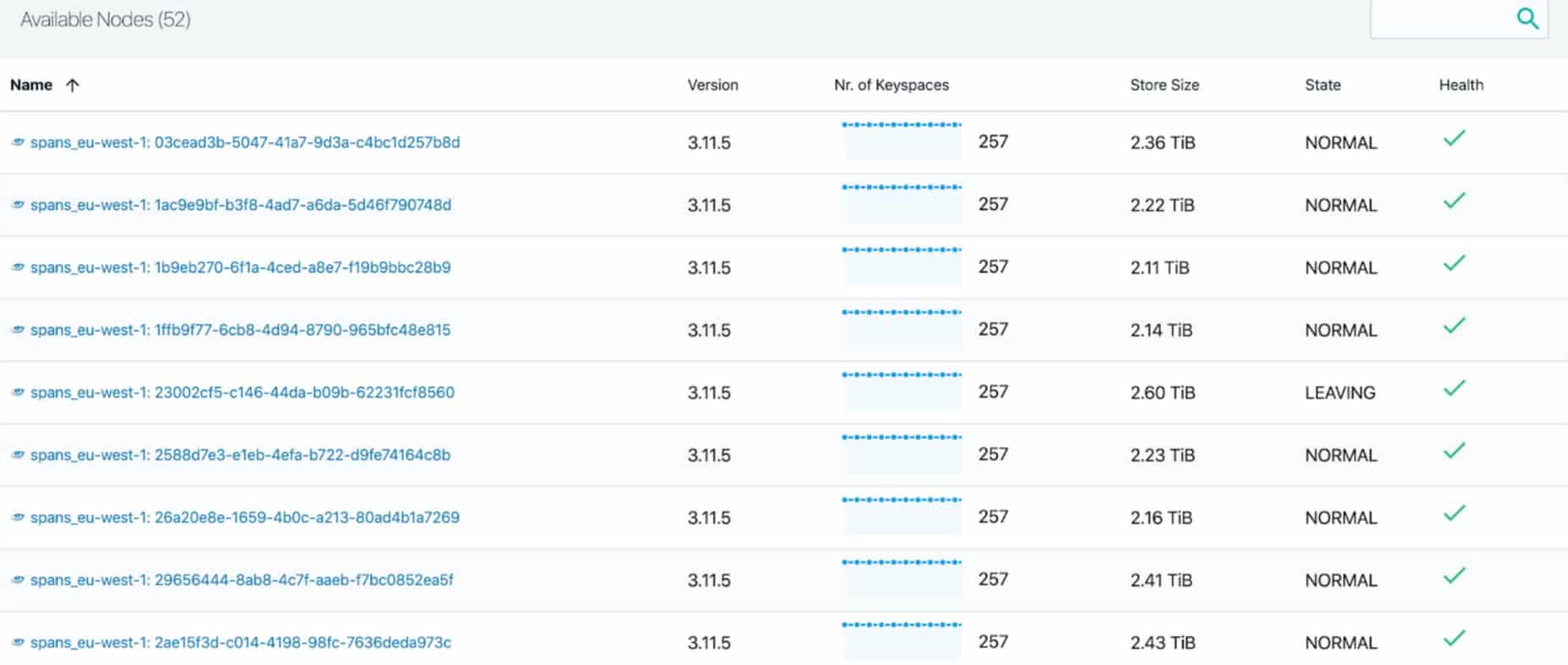Select store size 2.22 TiB
Image resolution: width=1568 pixels, height=665 pixels.
1162,205
